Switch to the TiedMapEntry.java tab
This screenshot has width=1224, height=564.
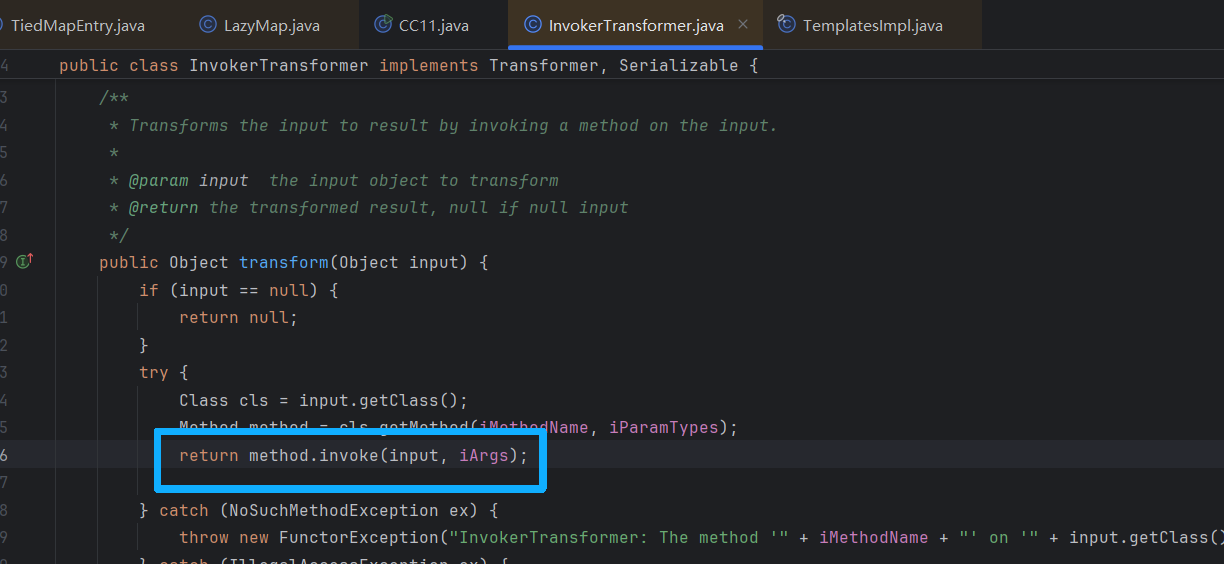[x=76, y=25]
